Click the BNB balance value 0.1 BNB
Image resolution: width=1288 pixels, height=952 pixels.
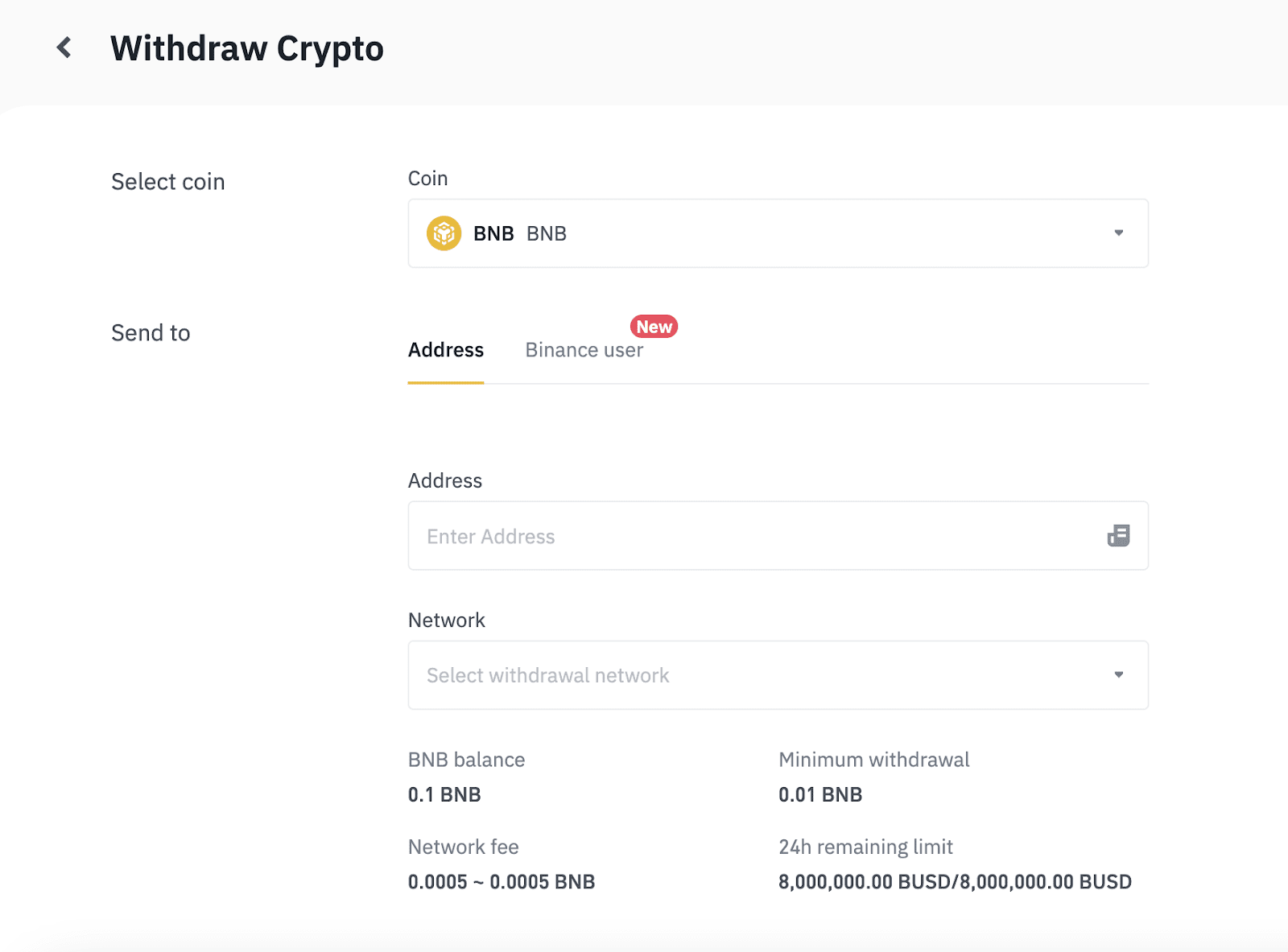click(x=444, y=795)
